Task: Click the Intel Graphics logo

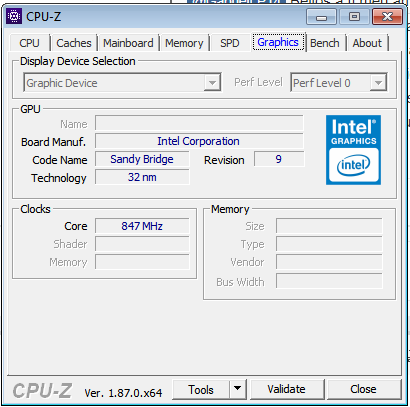Action: click(x=353, y=150)
